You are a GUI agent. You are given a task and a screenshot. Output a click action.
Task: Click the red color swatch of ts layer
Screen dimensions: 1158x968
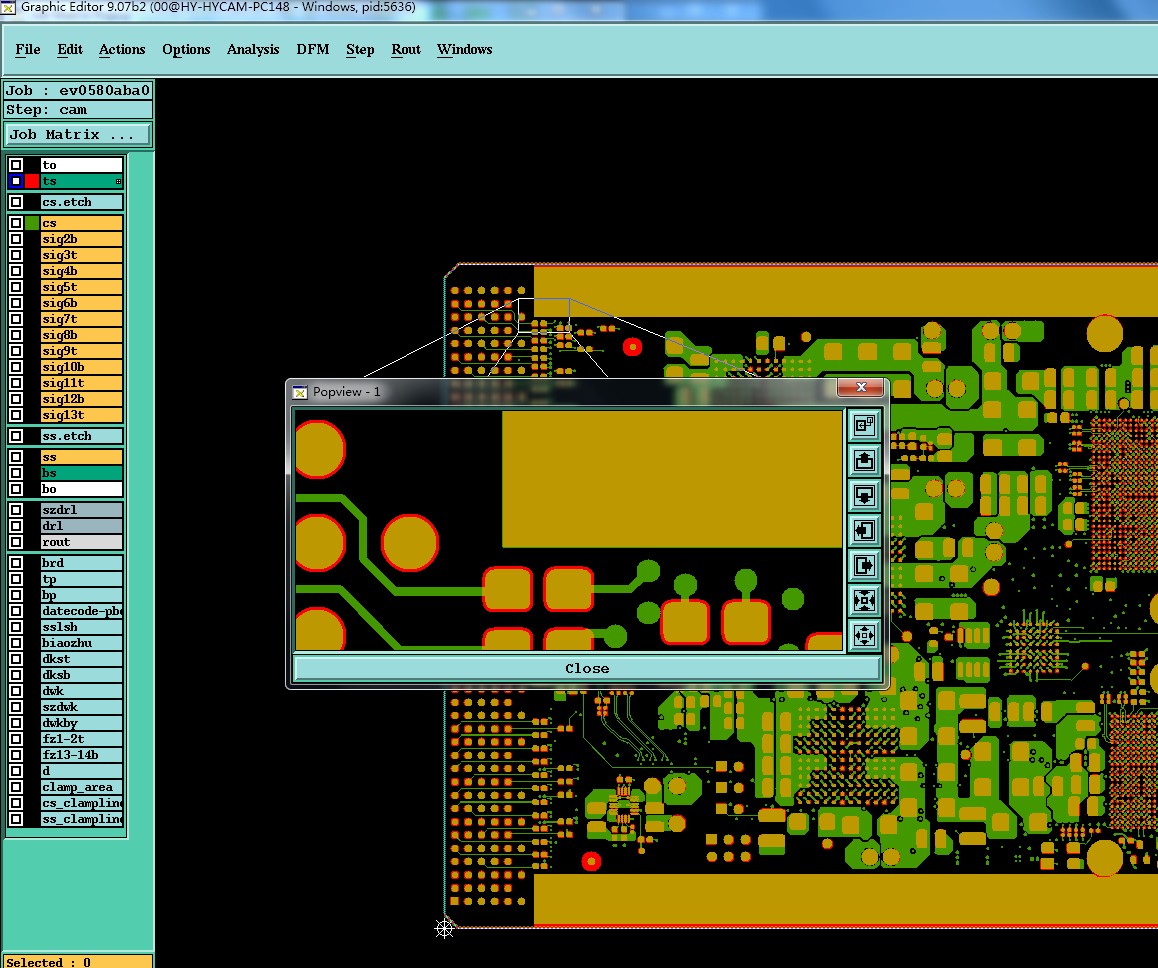32,181
